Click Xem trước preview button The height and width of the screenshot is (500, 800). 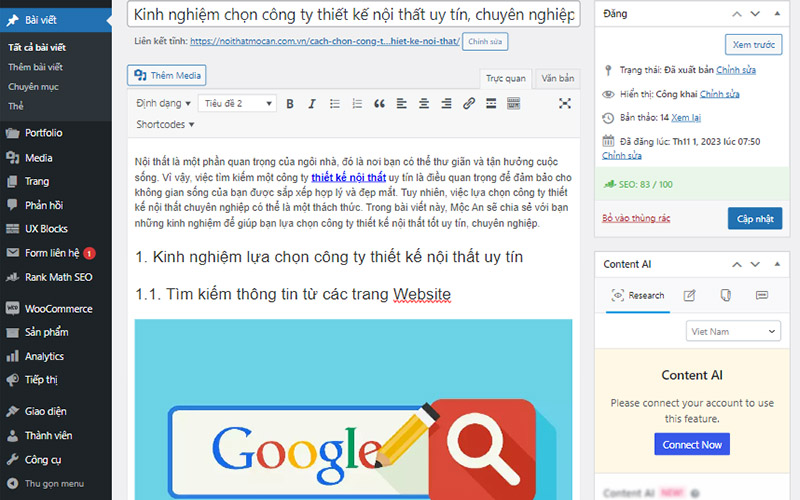click(x=754, y=45)
